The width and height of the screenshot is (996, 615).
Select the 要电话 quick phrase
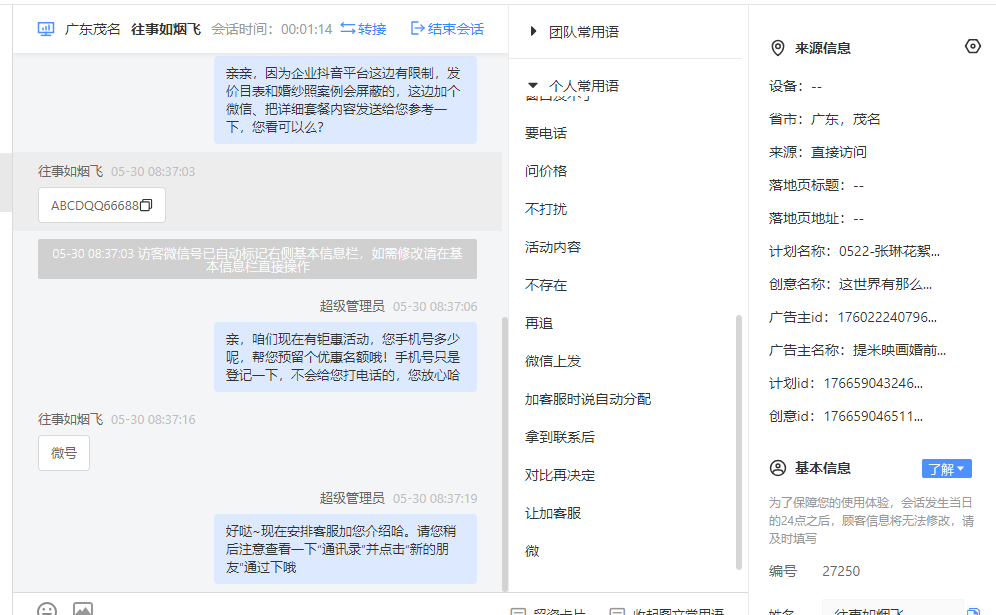pyautogui.click(x=546, y=133)
